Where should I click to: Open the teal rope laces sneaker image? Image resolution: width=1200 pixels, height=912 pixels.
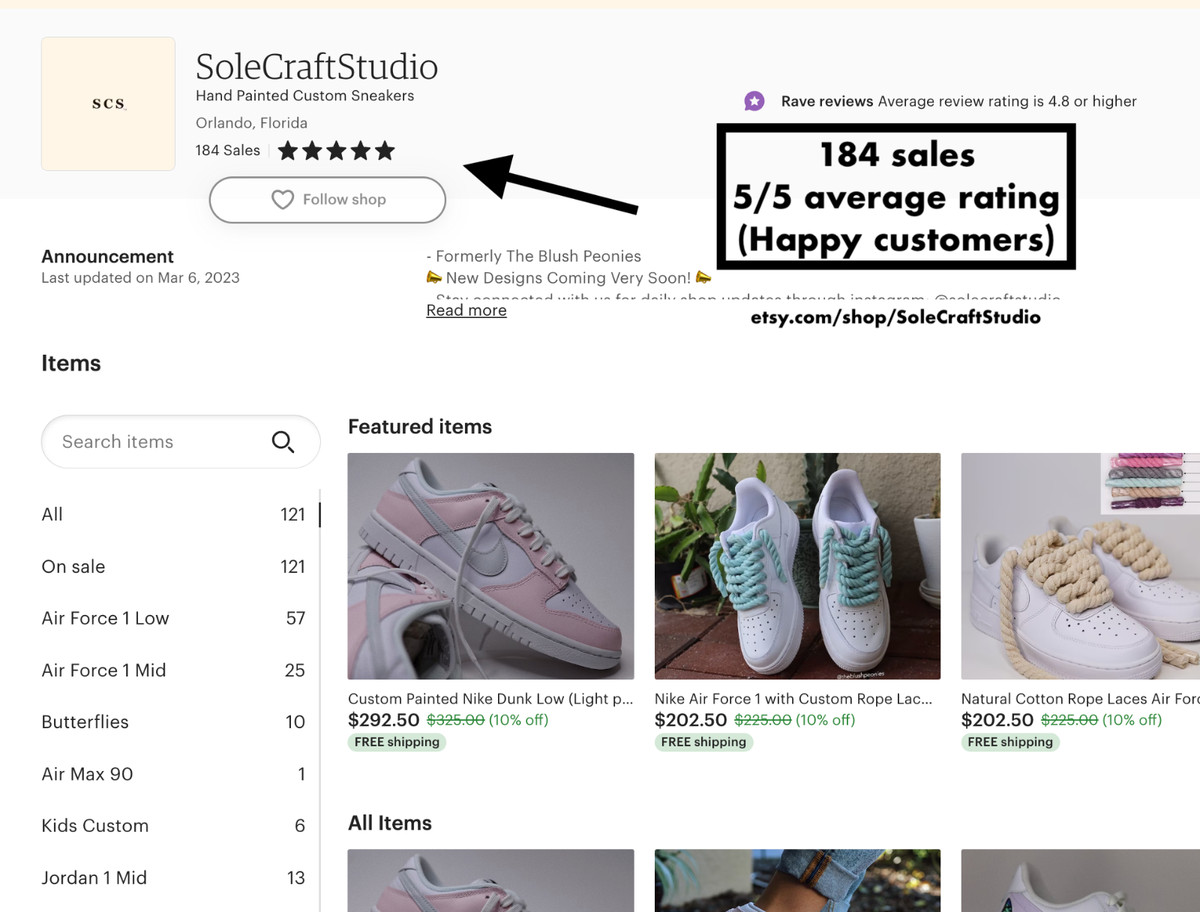[797, 566]
